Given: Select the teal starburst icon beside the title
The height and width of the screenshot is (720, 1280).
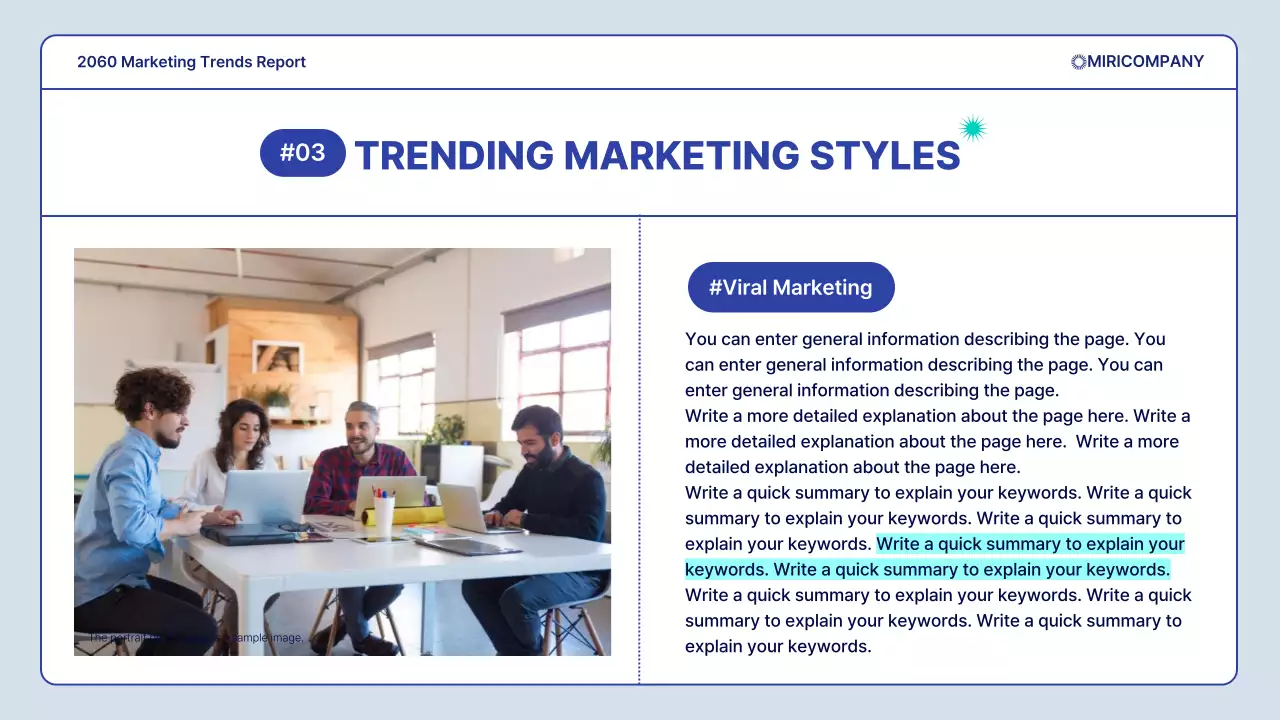Looking at the screenshot, I should click(x=971, y=127).
